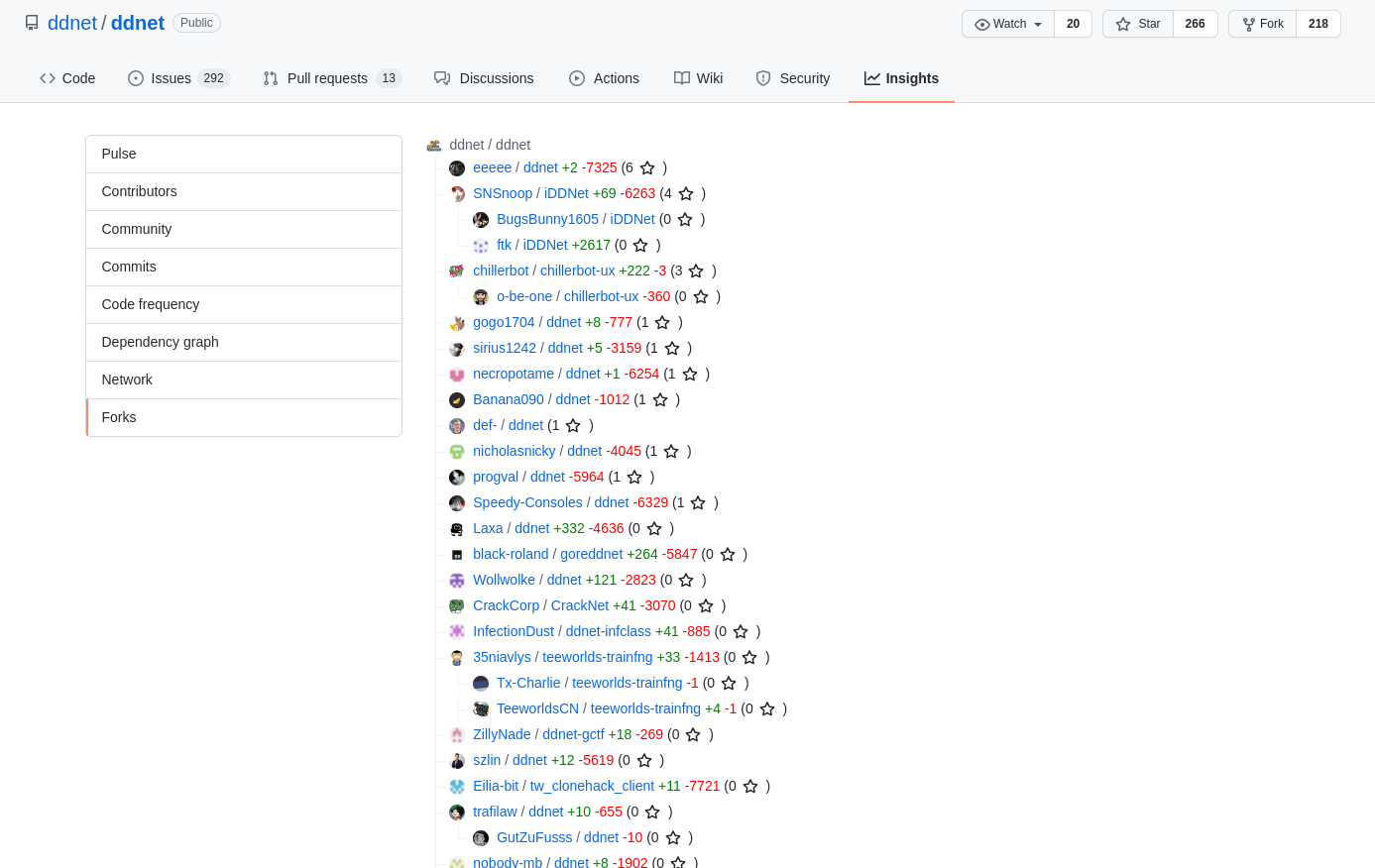
Task: Click the star icon on the black-roland/goreddnet row
Action: pos(728,555)
